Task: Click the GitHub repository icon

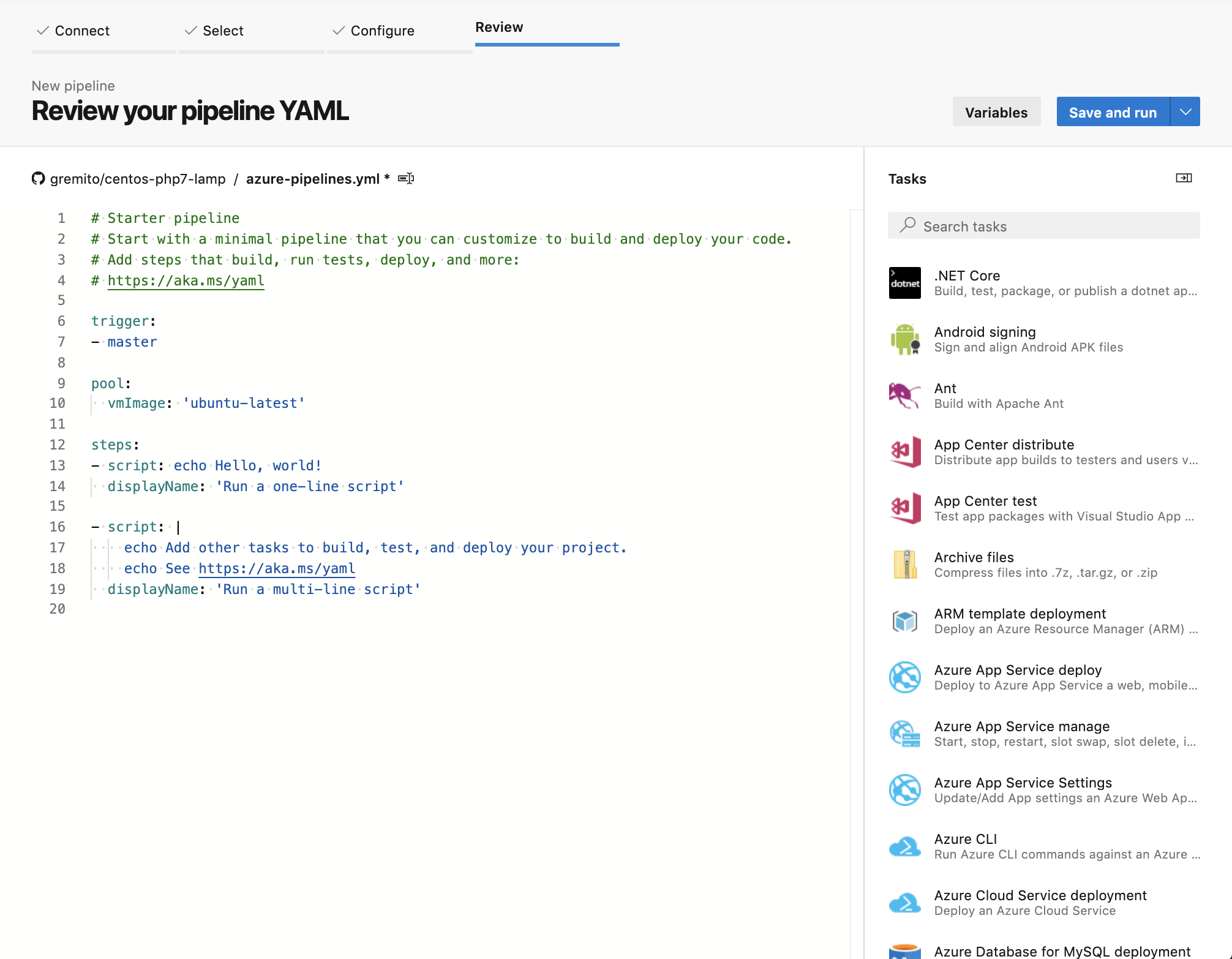Action: coord(39,178)
